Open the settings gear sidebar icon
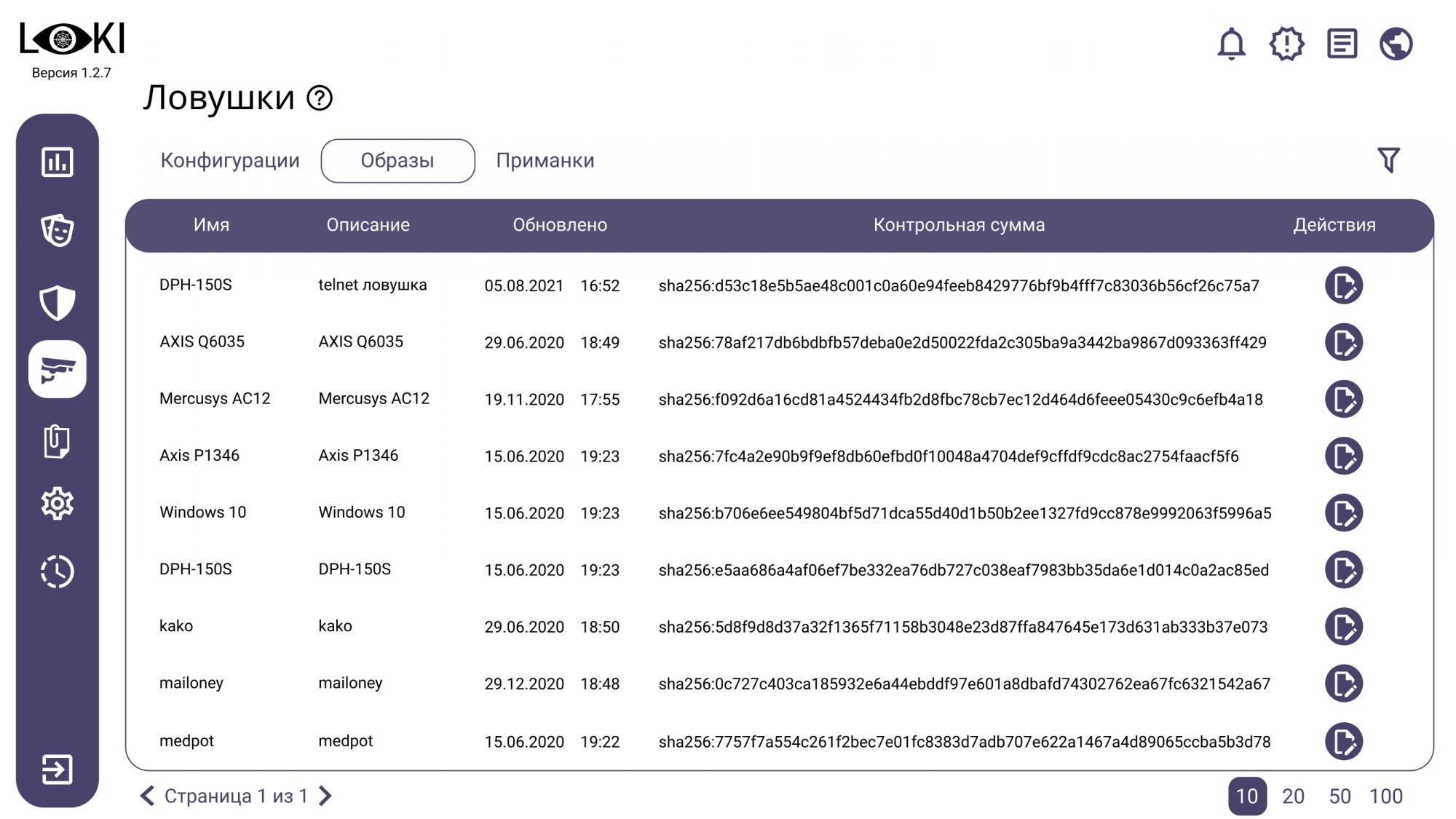 [58, 503]
